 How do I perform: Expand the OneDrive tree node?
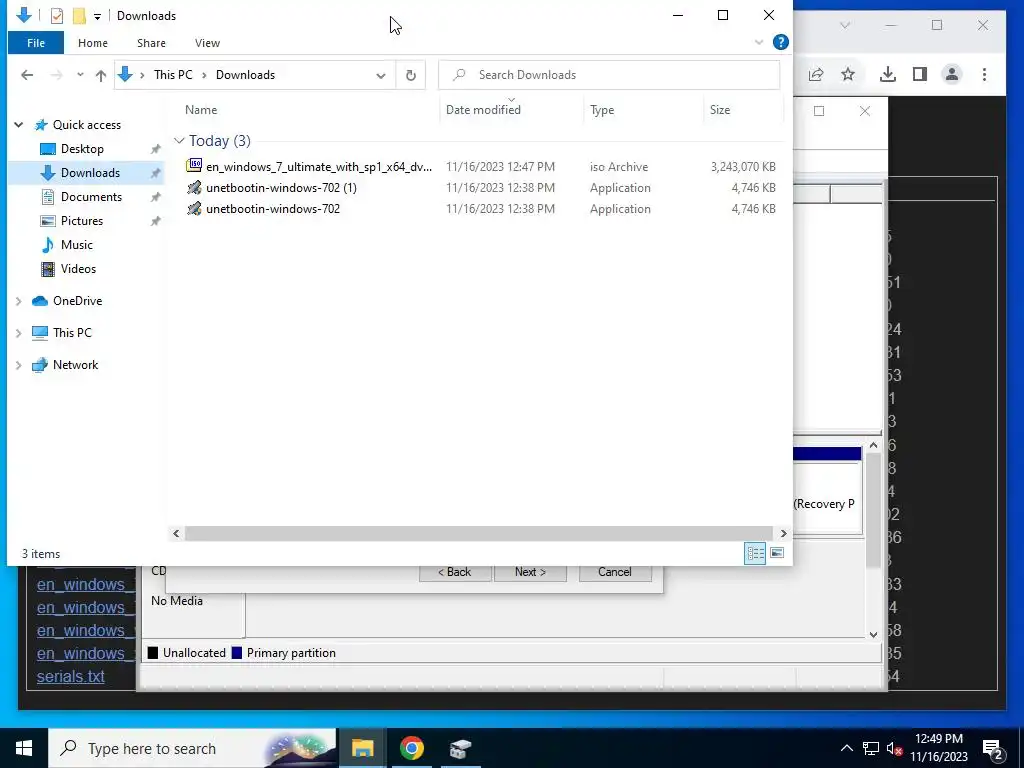[18, 301]
